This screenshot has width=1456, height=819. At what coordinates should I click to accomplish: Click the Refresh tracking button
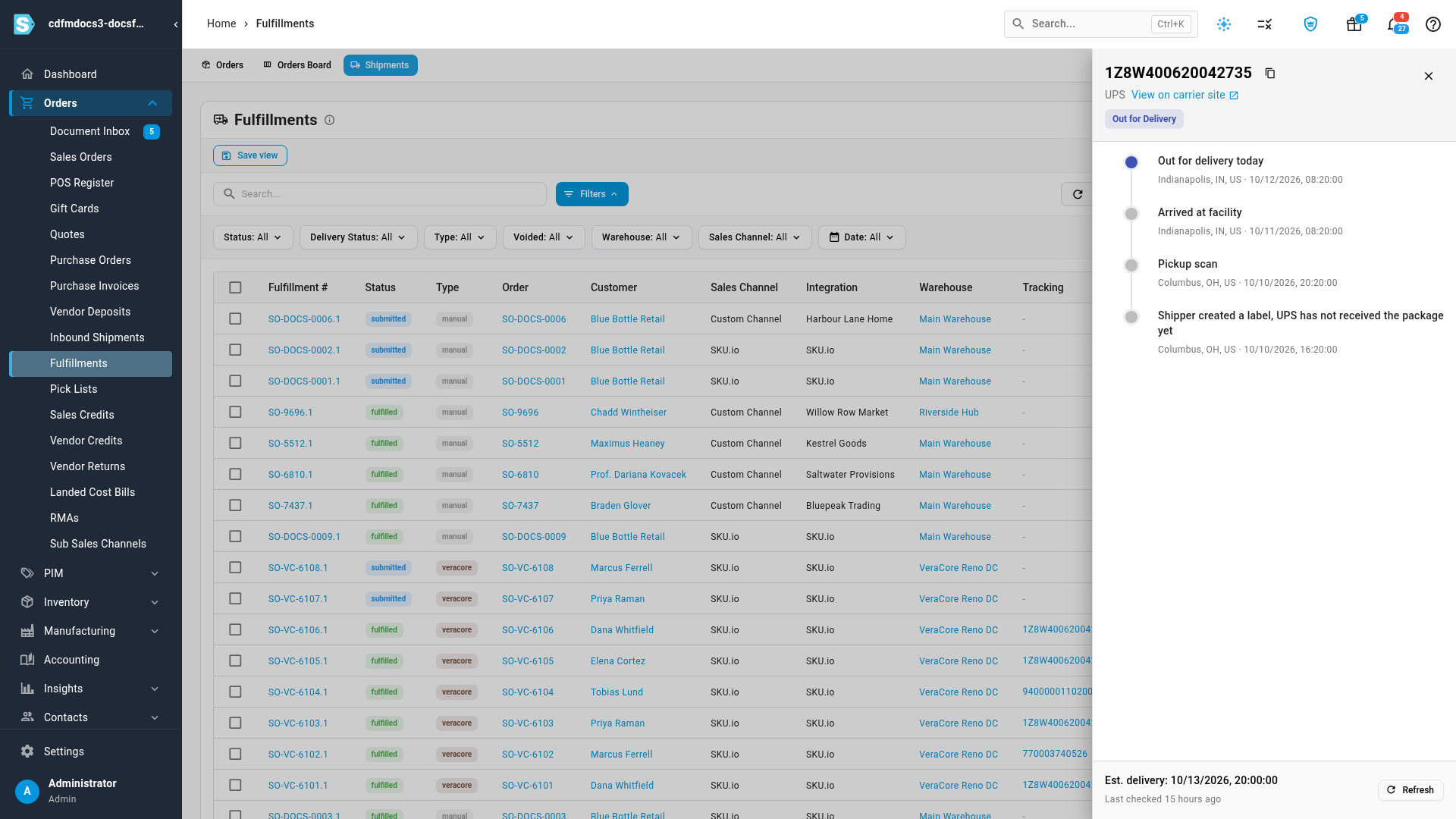pyautogui.click(x=1410, y=789)
